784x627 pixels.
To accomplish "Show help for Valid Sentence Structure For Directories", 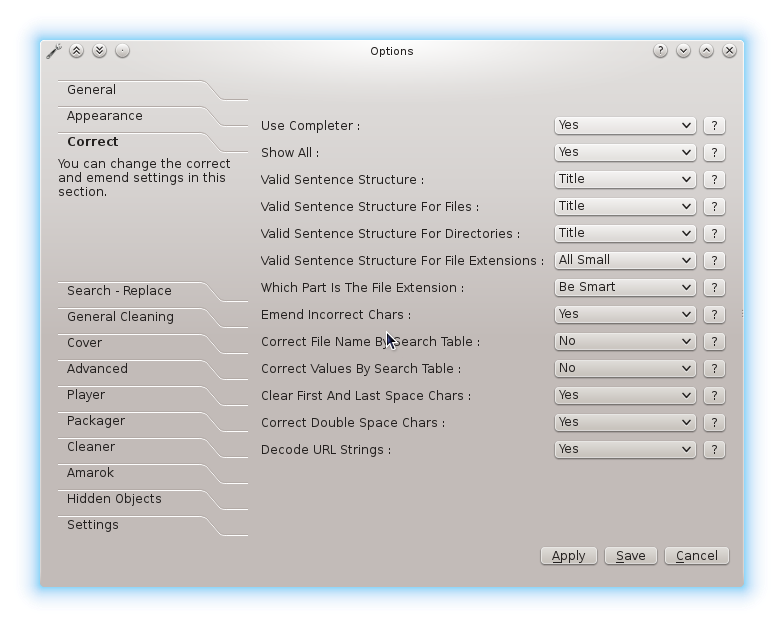I will (x=714, y=234).
